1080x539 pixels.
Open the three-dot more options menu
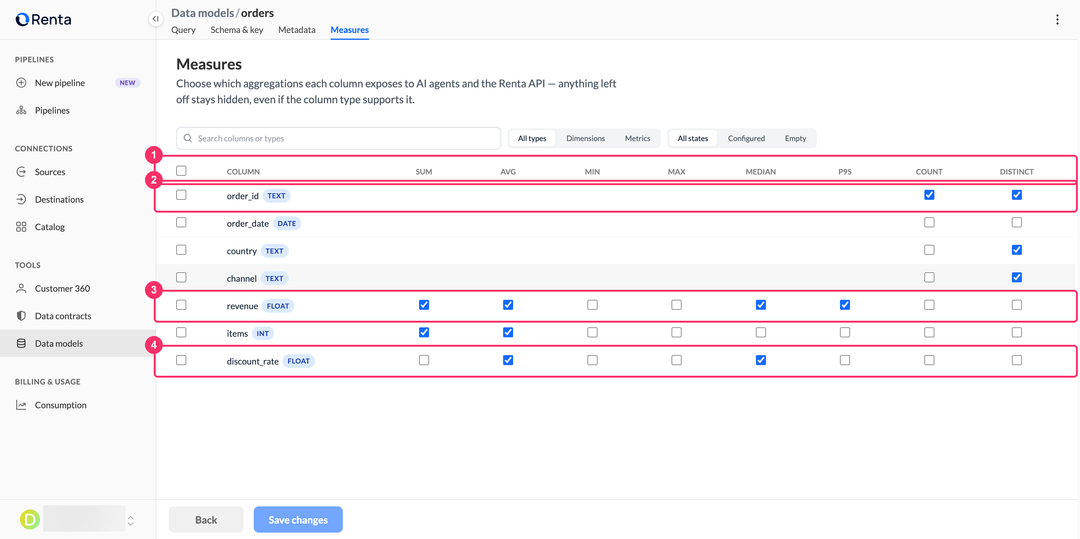[1057, 20]
